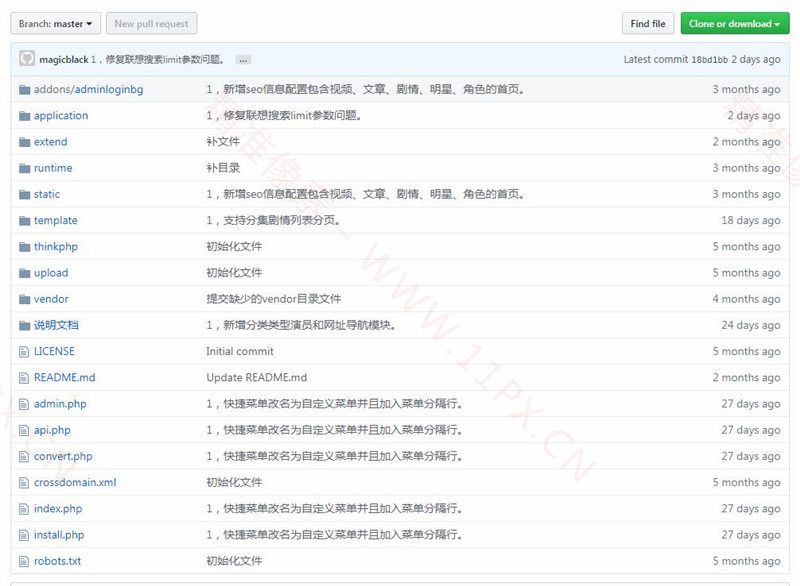Click the folder icon beside vendor
The image size is (800, 586).
pyautogui.click(x=24, y=299)
